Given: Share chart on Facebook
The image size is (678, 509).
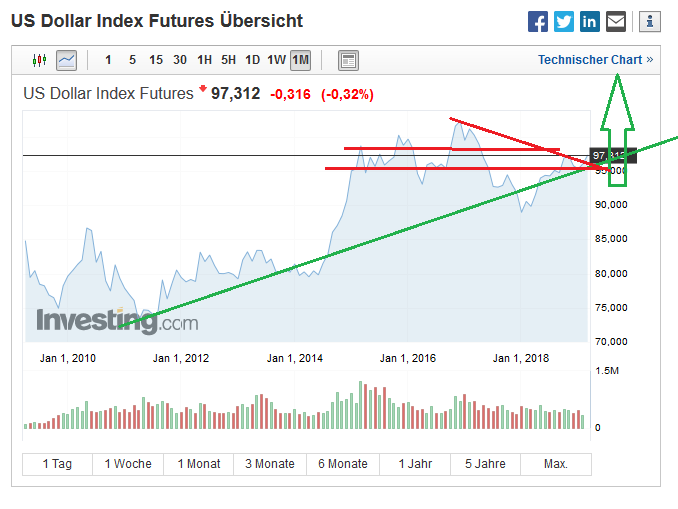Looking at the screenshot, I should coord(538,21).
